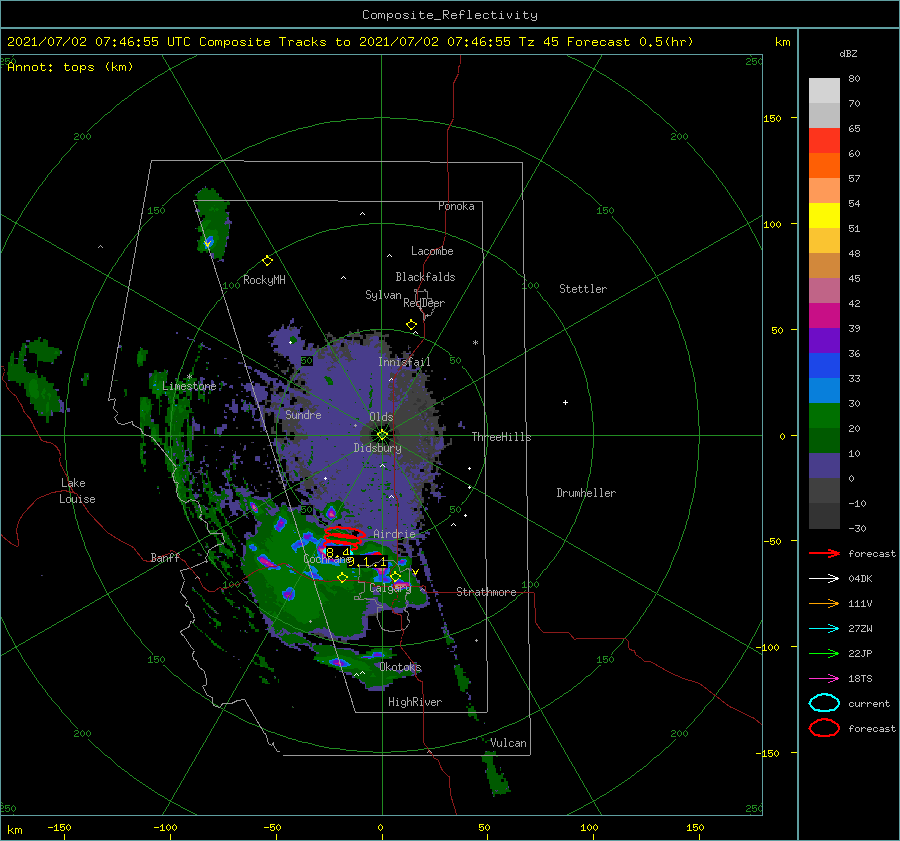Click the Banff label
The image size is (900, 841).
pos(165,557)
